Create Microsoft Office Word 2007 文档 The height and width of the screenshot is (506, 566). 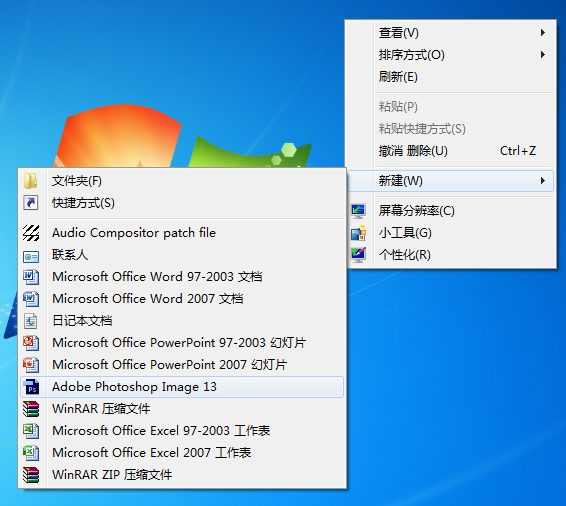182,299
